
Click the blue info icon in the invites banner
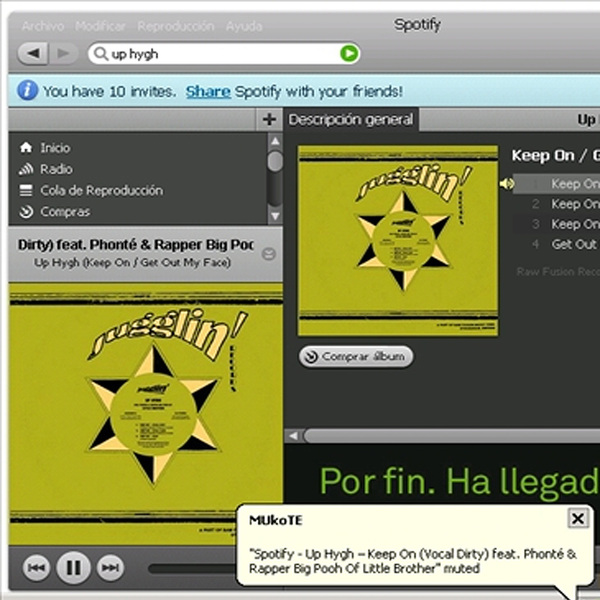pyautogui.click(x=28, y=91)
